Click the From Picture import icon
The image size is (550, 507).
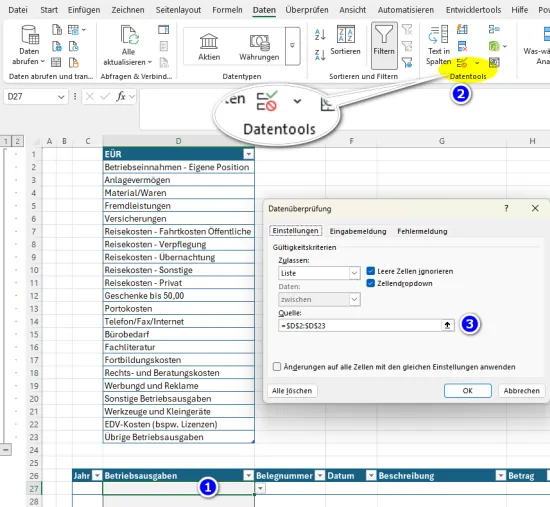(74, 29)
